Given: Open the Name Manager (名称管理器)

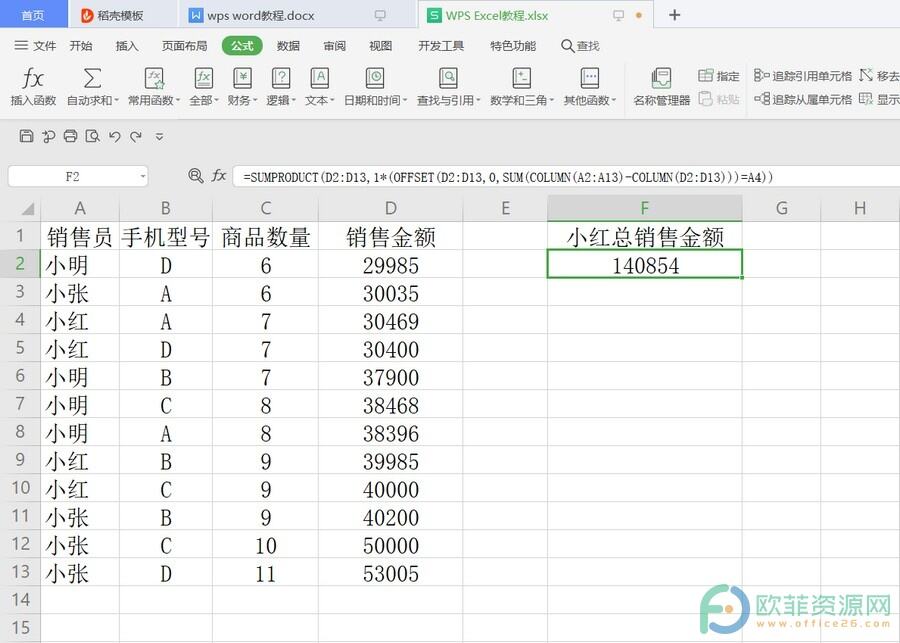Looking at the screenshot, I should (661, 87).
